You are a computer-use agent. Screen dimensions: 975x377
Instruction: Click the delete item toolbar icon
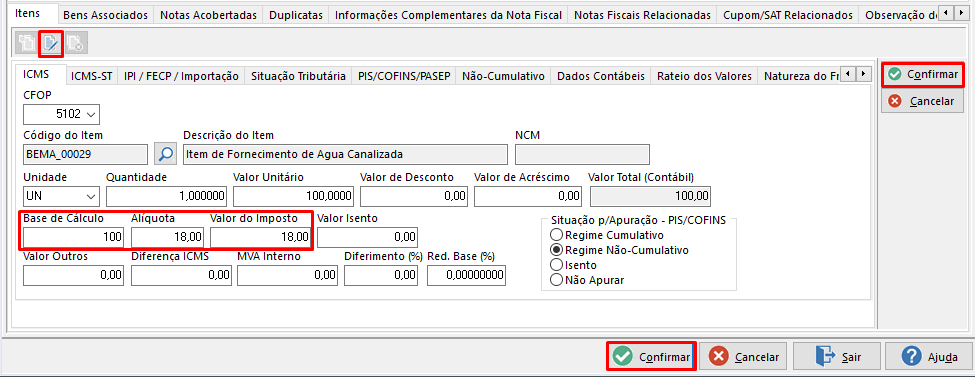coord(76,43)
